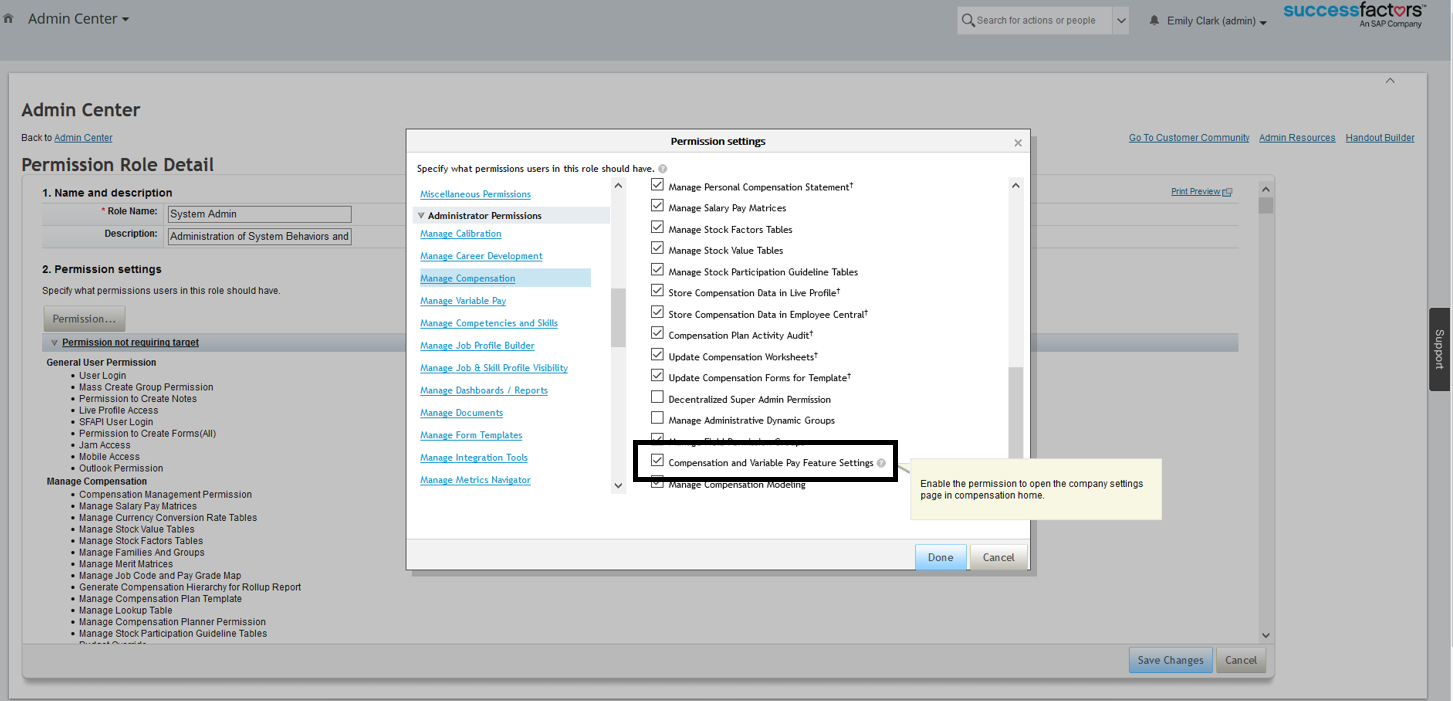Click Done in Permission settings dialog
Screen dimensions: 1453x701
(x=941, y=557)
